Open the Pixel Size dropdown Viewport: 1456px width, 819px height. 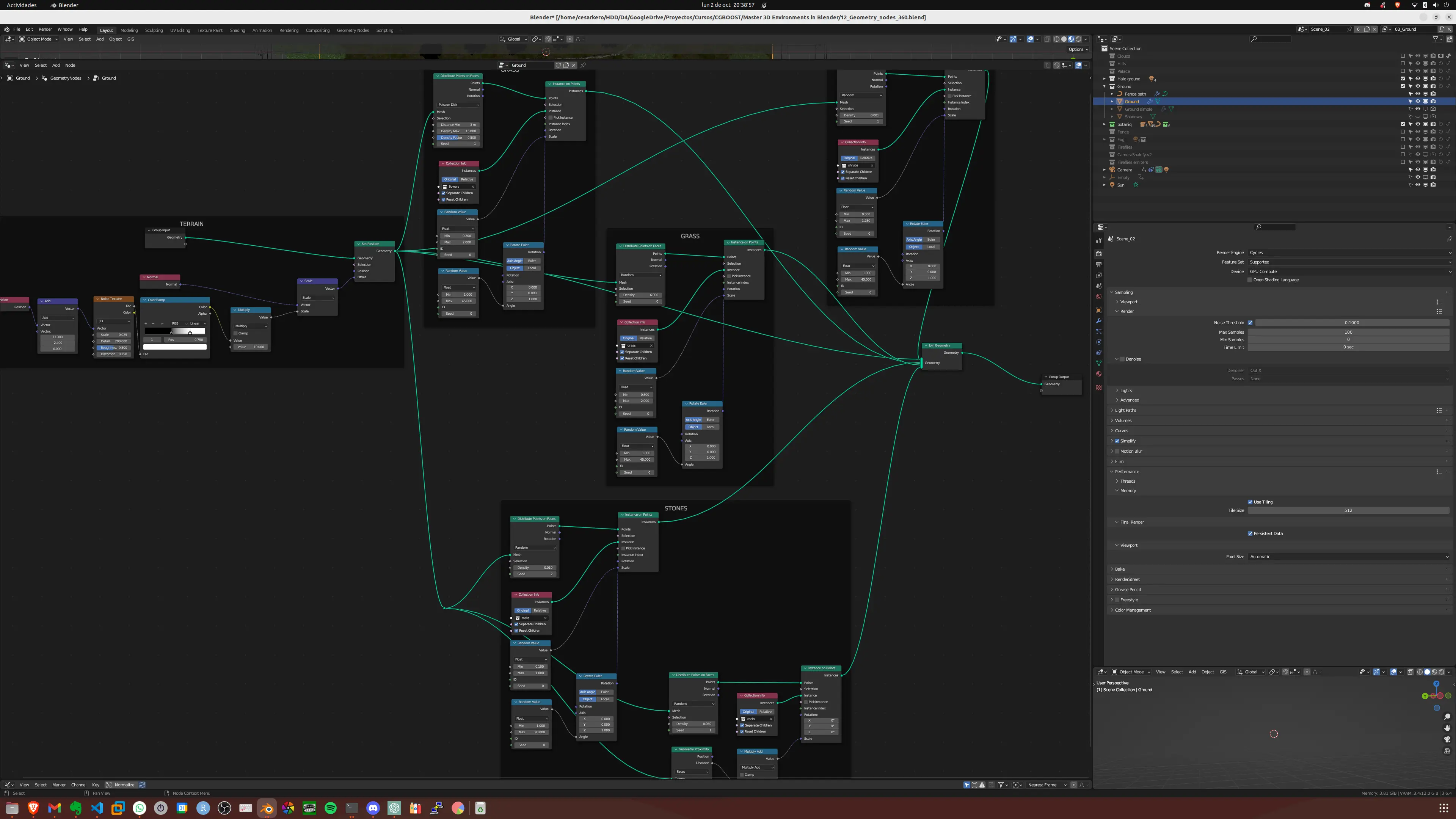click(1349, 557)
